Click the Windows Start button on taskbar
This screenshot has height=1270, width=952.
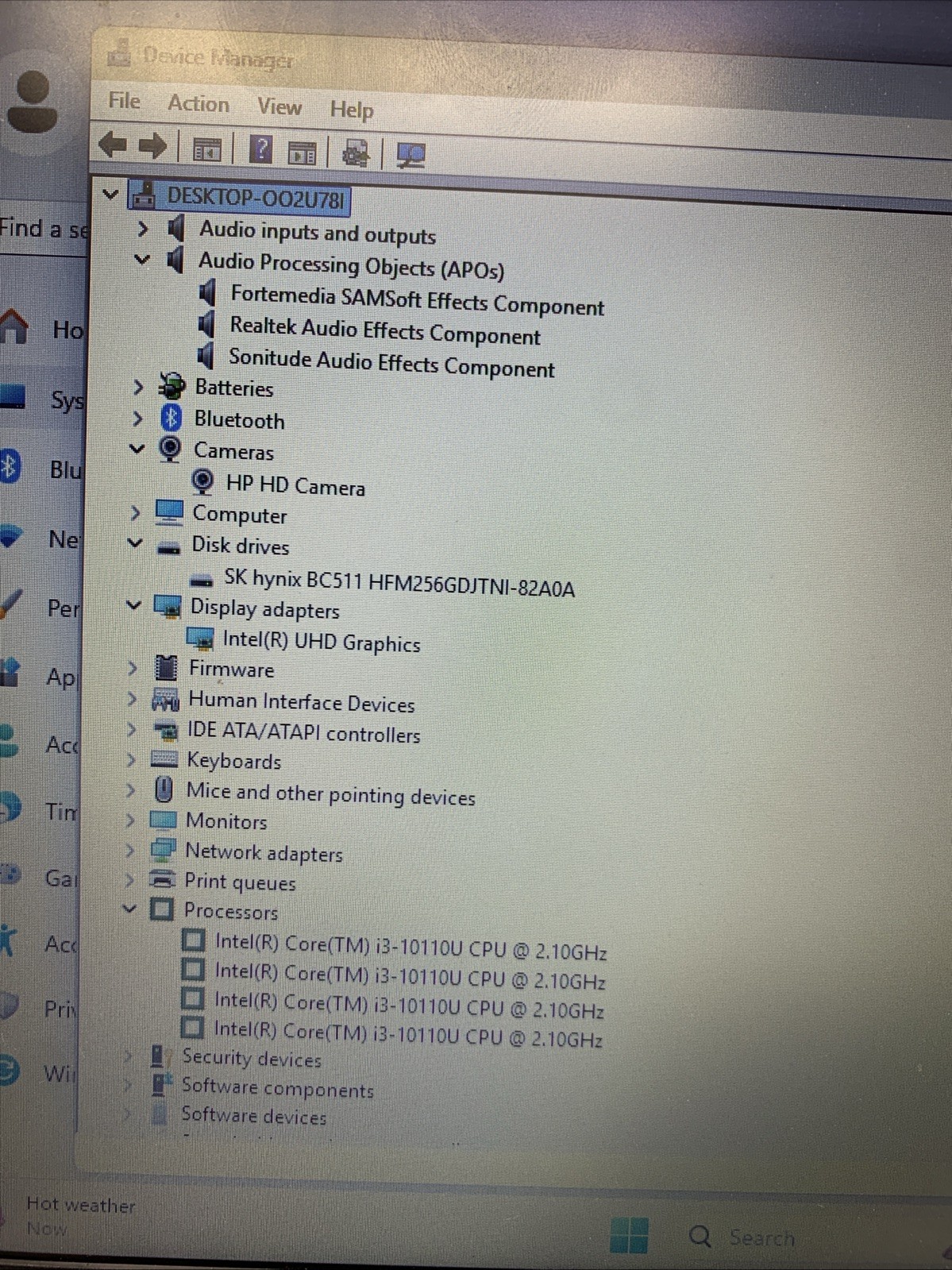(x=629, y=1235)
